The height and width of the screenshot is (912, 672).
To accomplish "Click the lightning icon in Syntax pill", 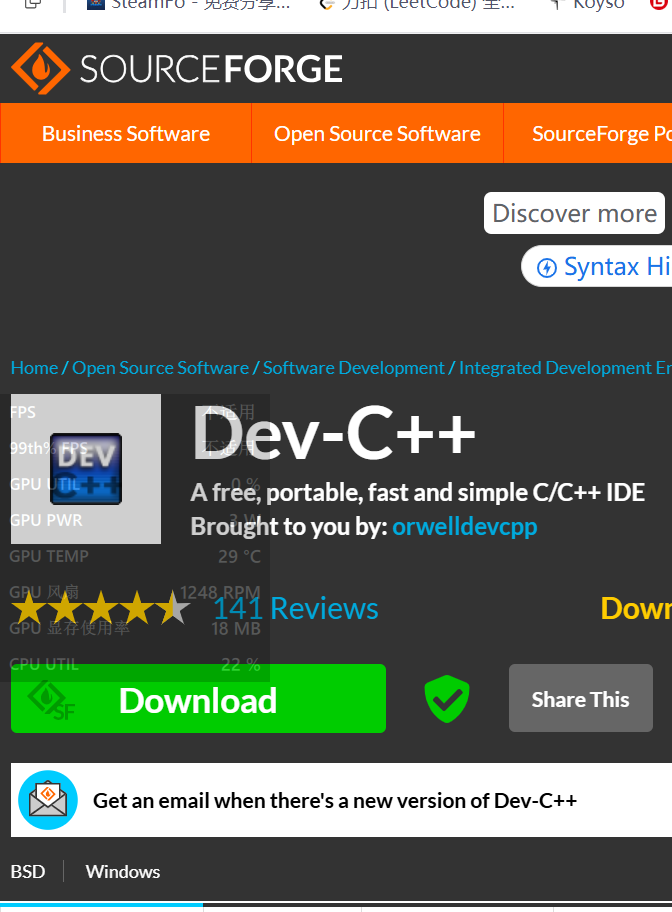I will click(546, 268).
